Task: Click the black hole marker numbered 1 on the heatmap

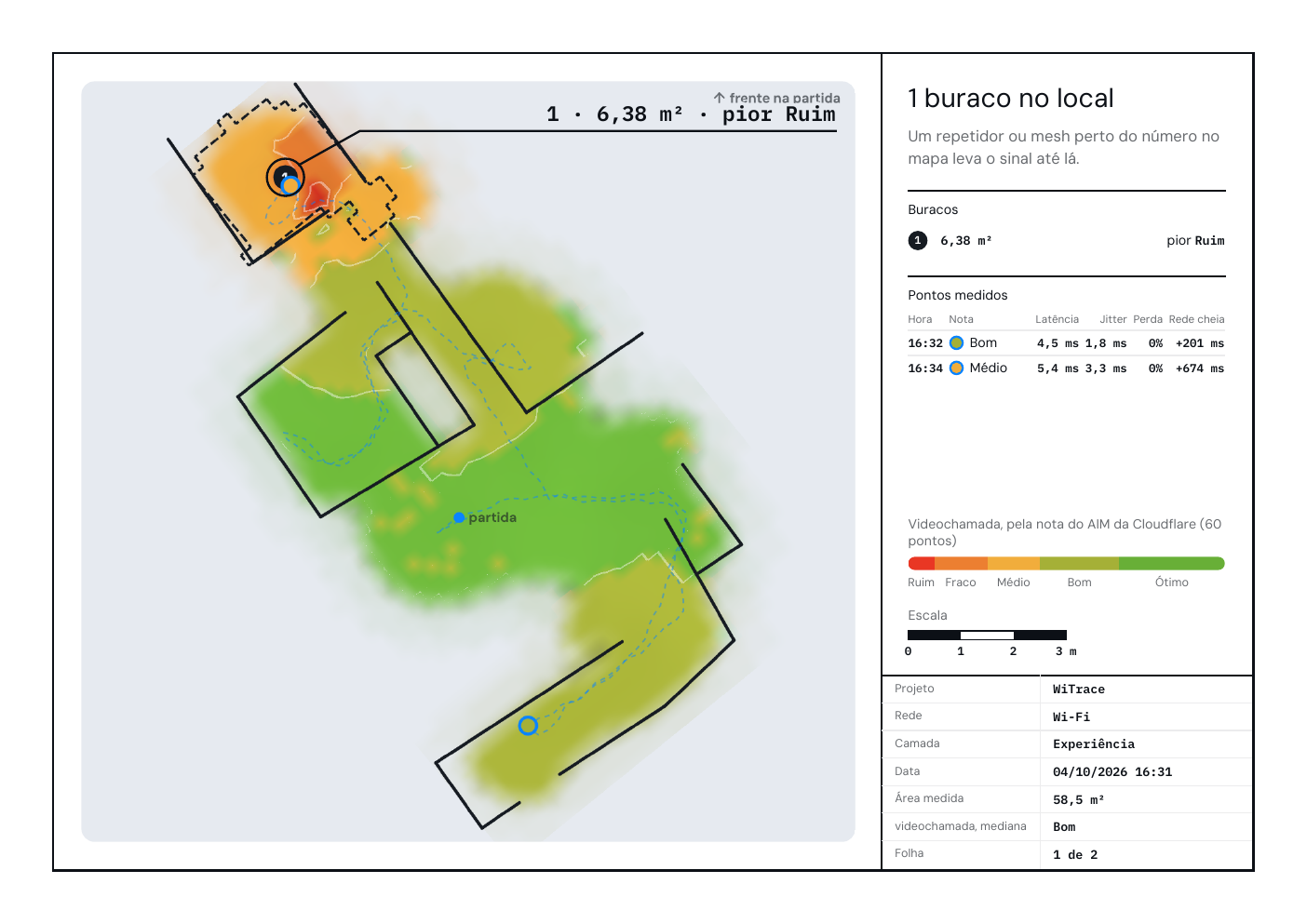Action: (x=285, y=177)
